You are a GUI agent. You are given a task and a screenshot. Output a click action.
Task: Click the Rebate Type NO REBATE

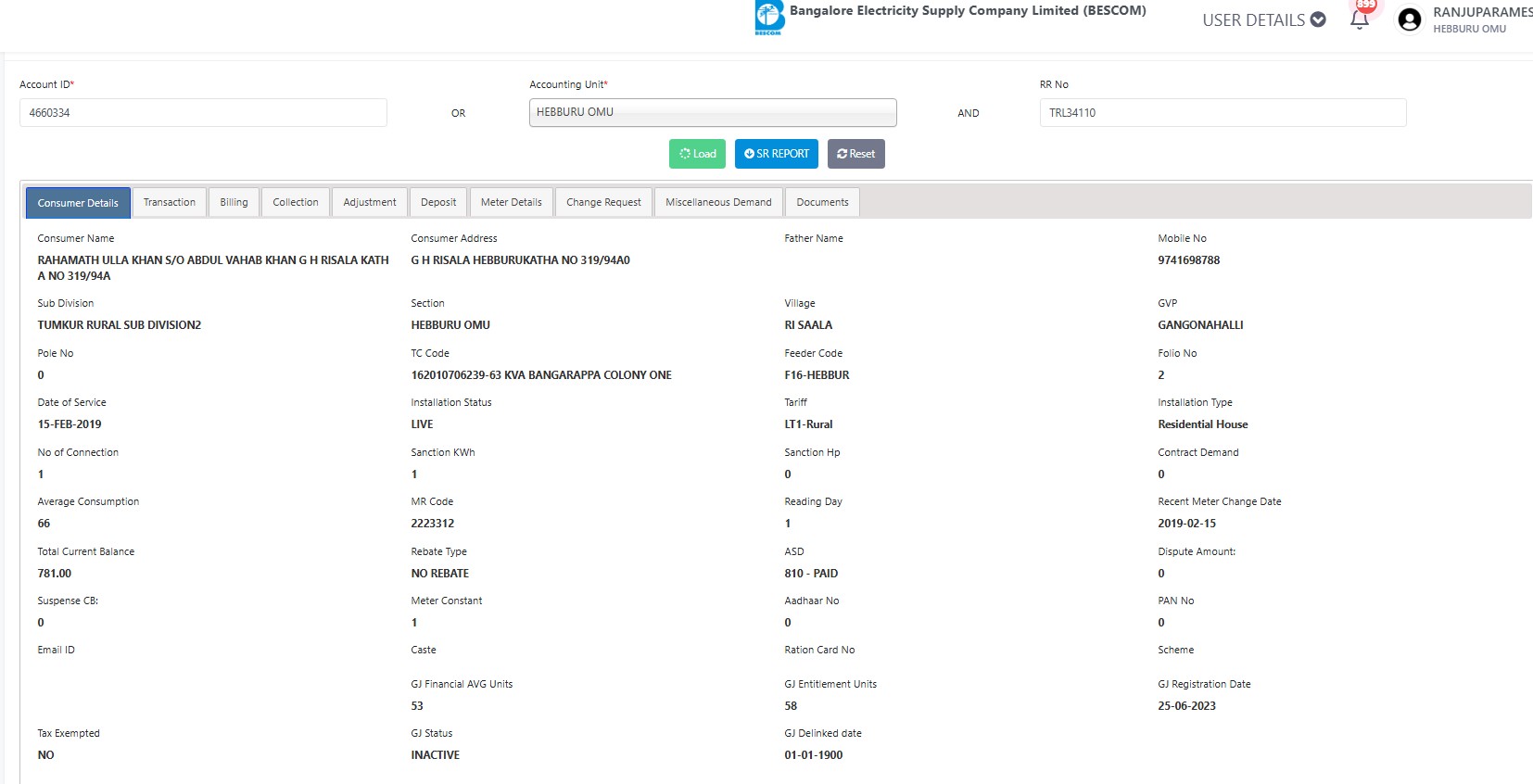coord(440,574)
